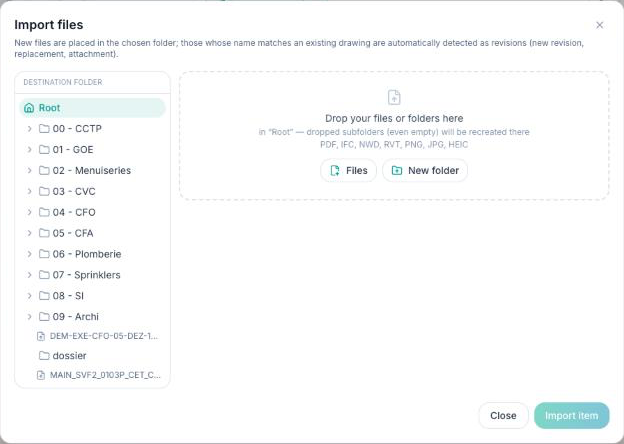Select folder name 08 - SI

click(x=68, y=296)
